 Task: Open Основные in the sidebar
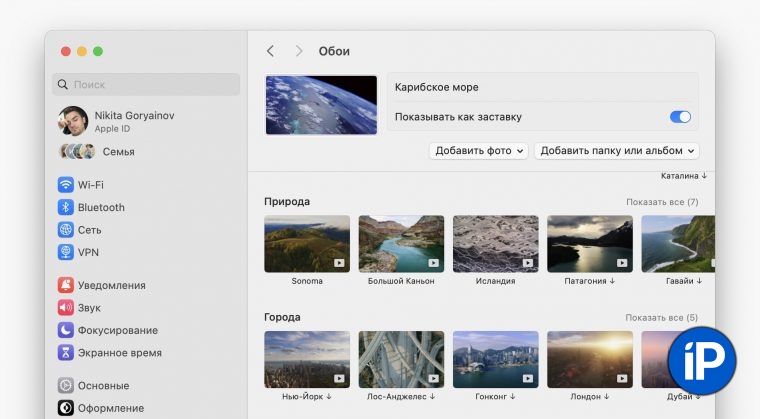pos(103,386)
